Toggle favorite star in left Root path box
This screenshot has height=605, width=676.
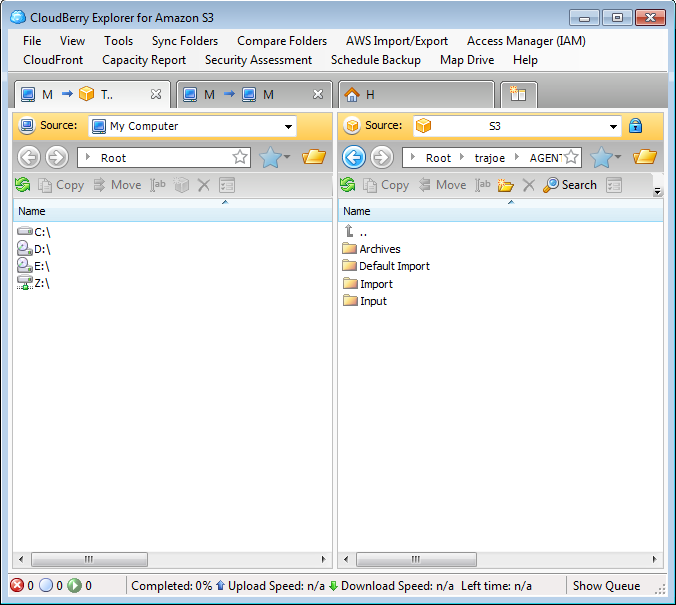click(240, 157)
